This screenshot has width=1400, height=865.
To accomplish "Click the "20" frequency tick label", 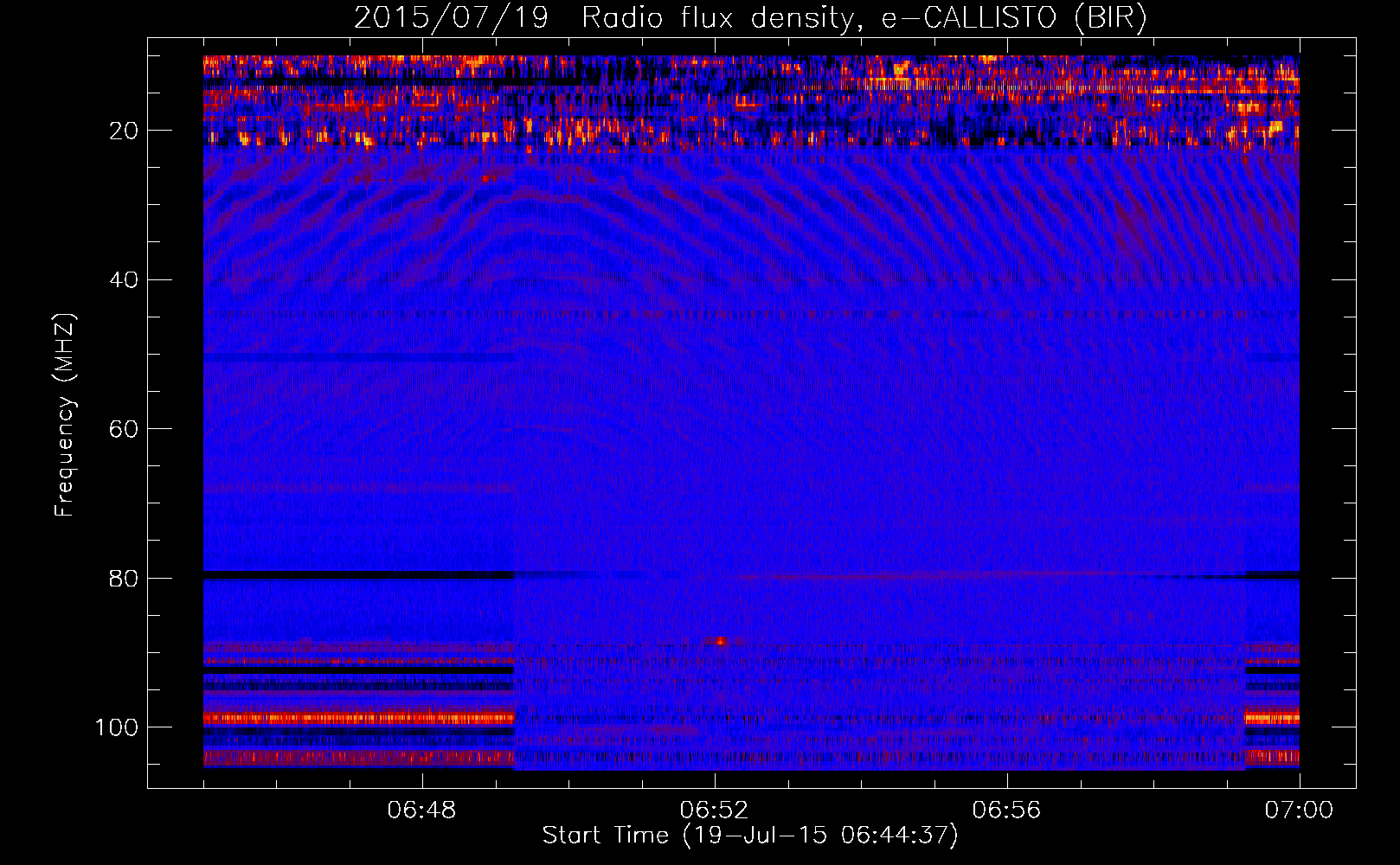I will click(125, 131).
